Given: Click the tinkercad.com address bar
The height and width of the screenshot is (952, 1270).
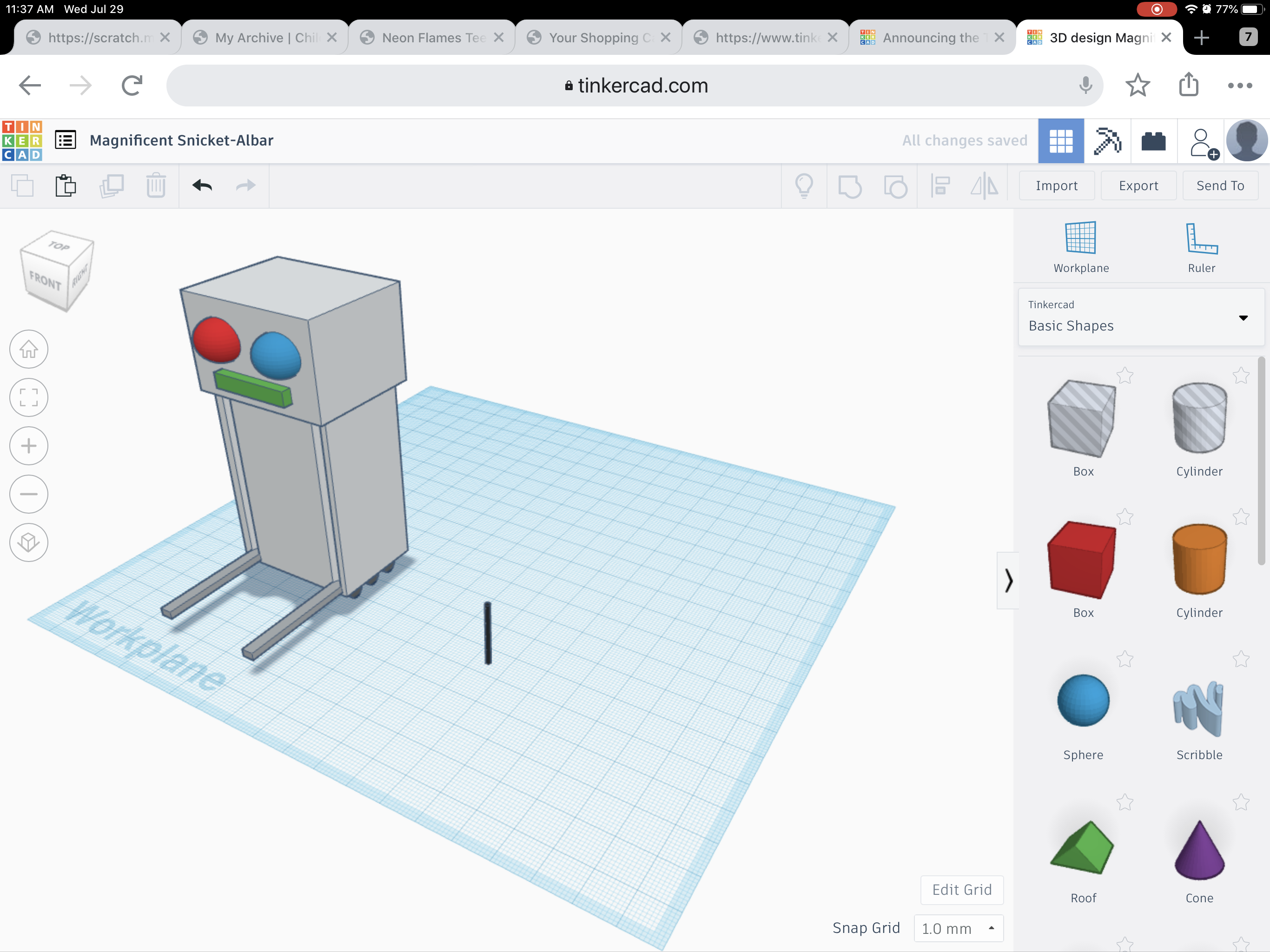Looking at the screenshot, I should pos(635,86).
